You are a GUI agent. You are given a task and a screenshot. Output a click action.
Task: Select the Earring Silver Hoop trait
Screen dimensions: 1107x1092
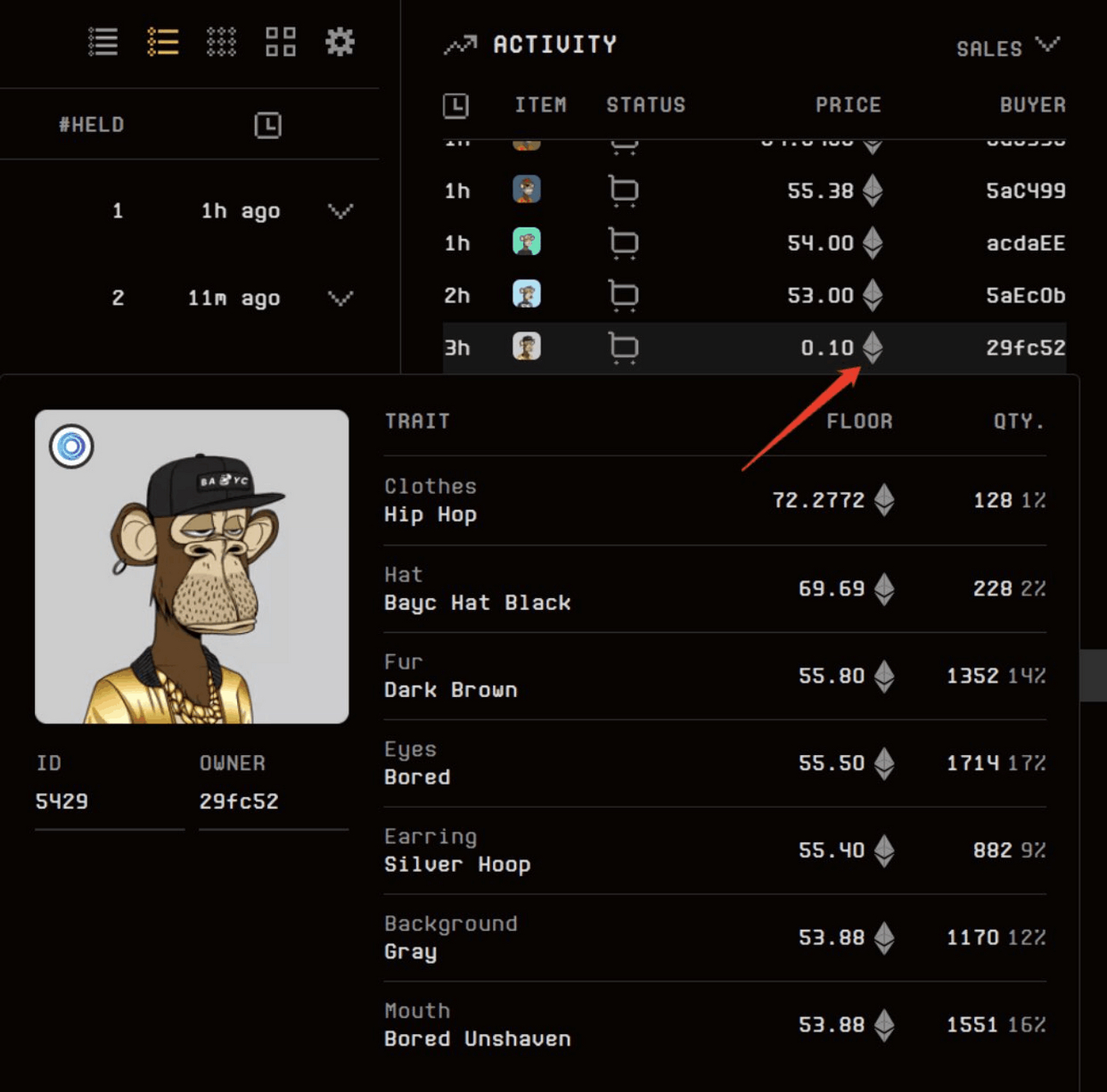[715, 851]
